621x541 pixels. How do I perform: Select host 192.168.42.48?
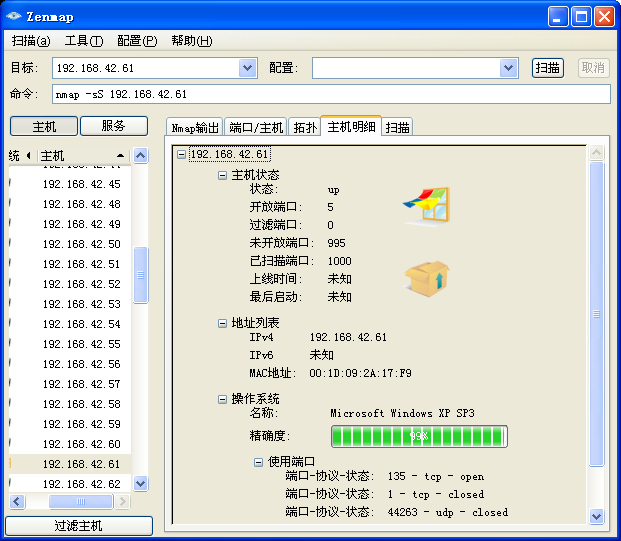coord(82,204)
